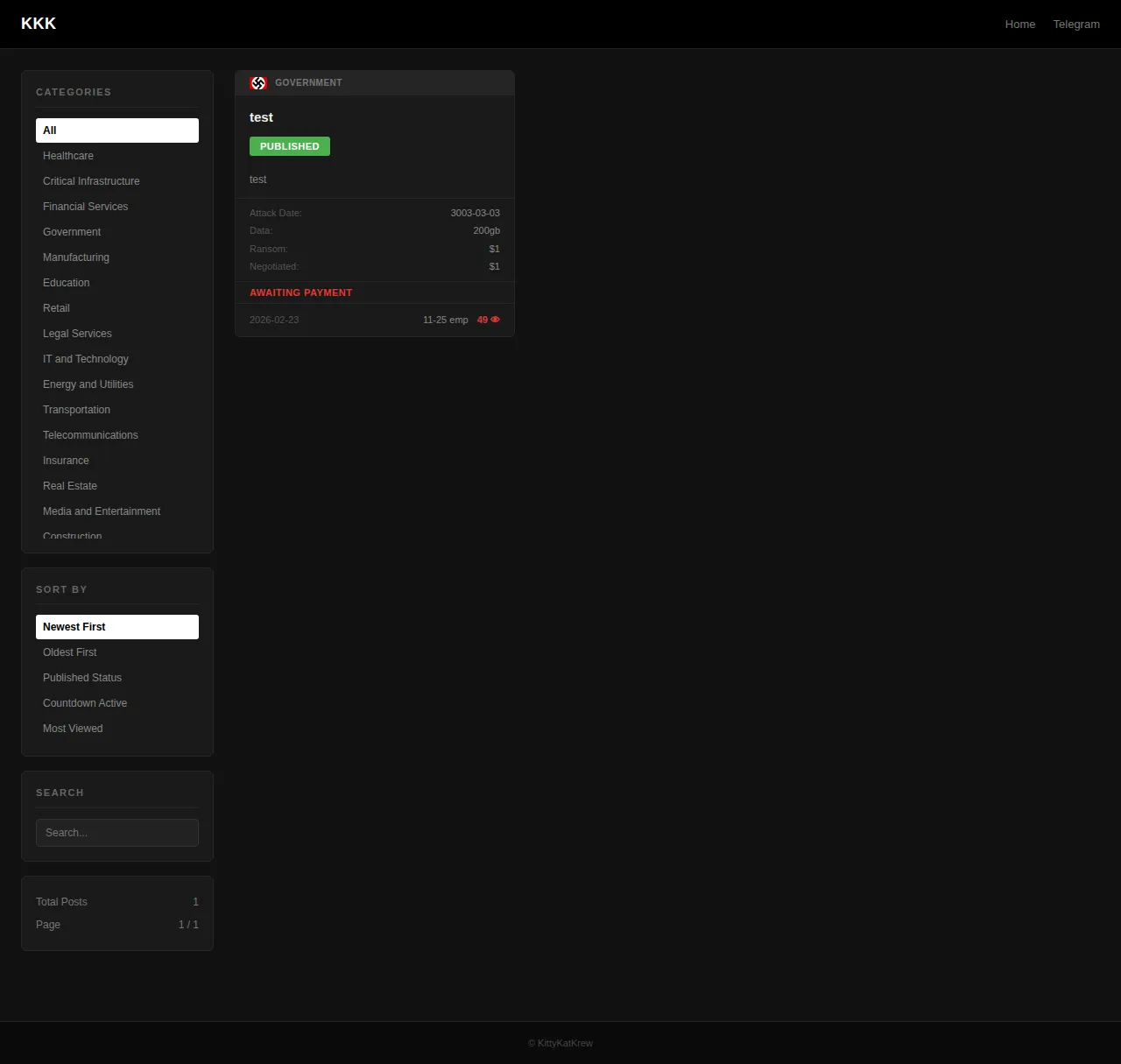Sort by Countdown Active
The image size is (1121, 1064).
tap(85, 703)
